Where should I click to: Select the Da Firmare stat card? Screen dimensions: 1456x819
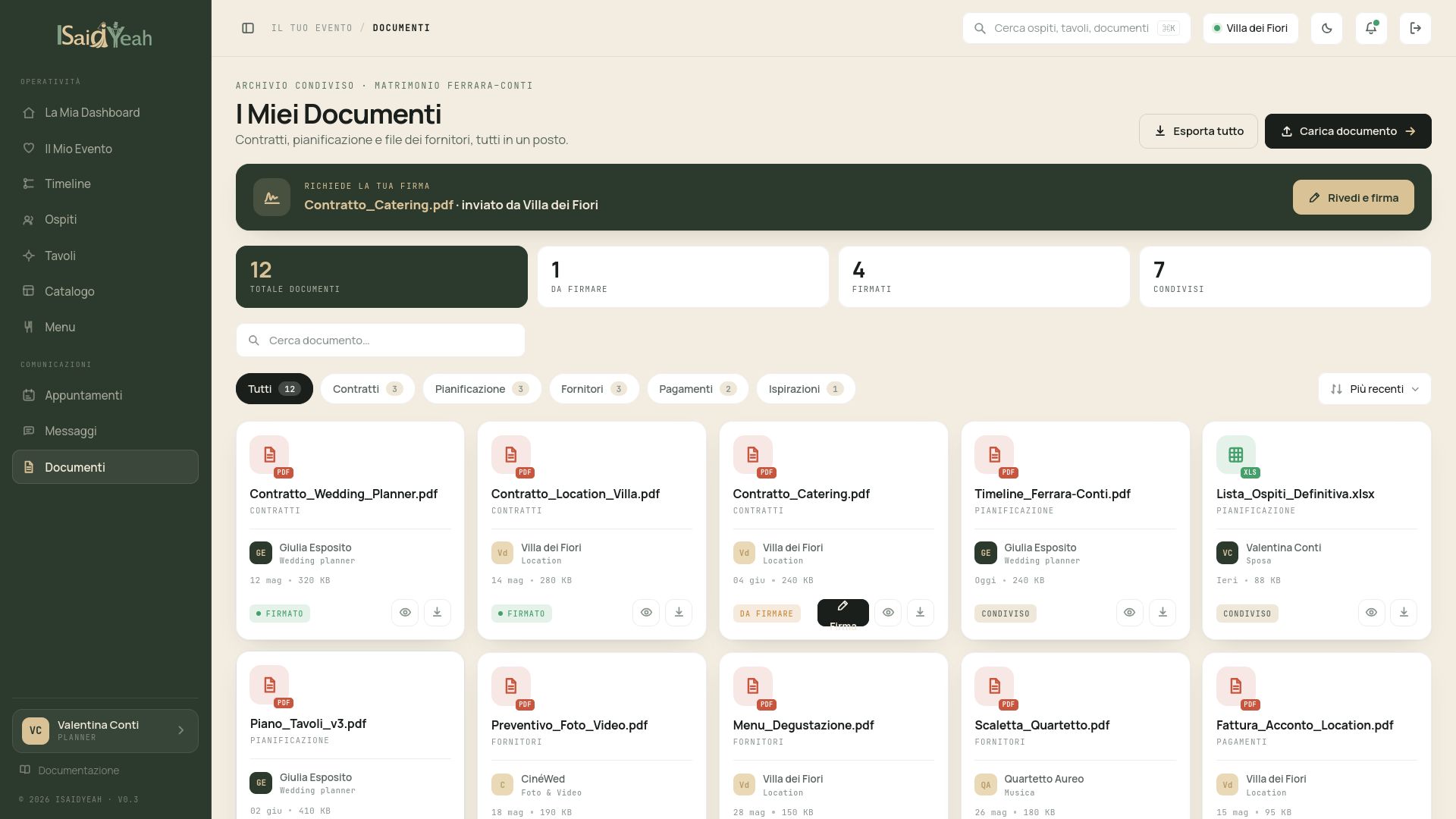tap(683, 277)
